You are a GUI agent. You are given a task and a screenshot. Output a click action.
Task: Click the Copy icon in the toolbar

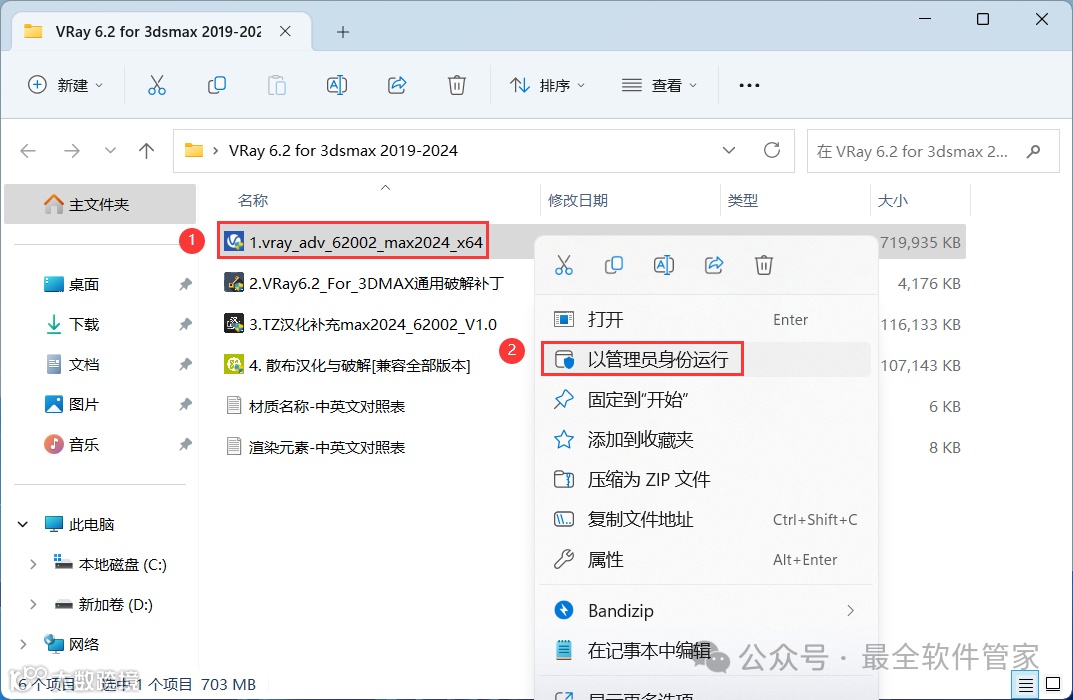point(217,85)
